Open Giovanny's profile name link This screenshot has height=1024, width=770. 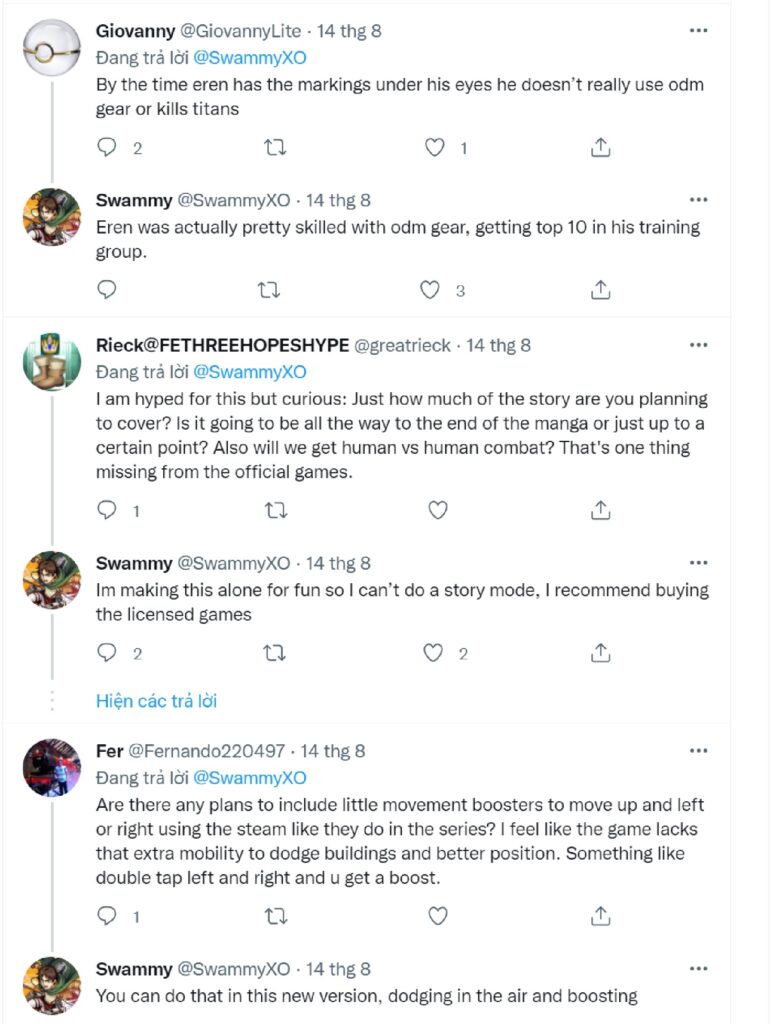134,31
